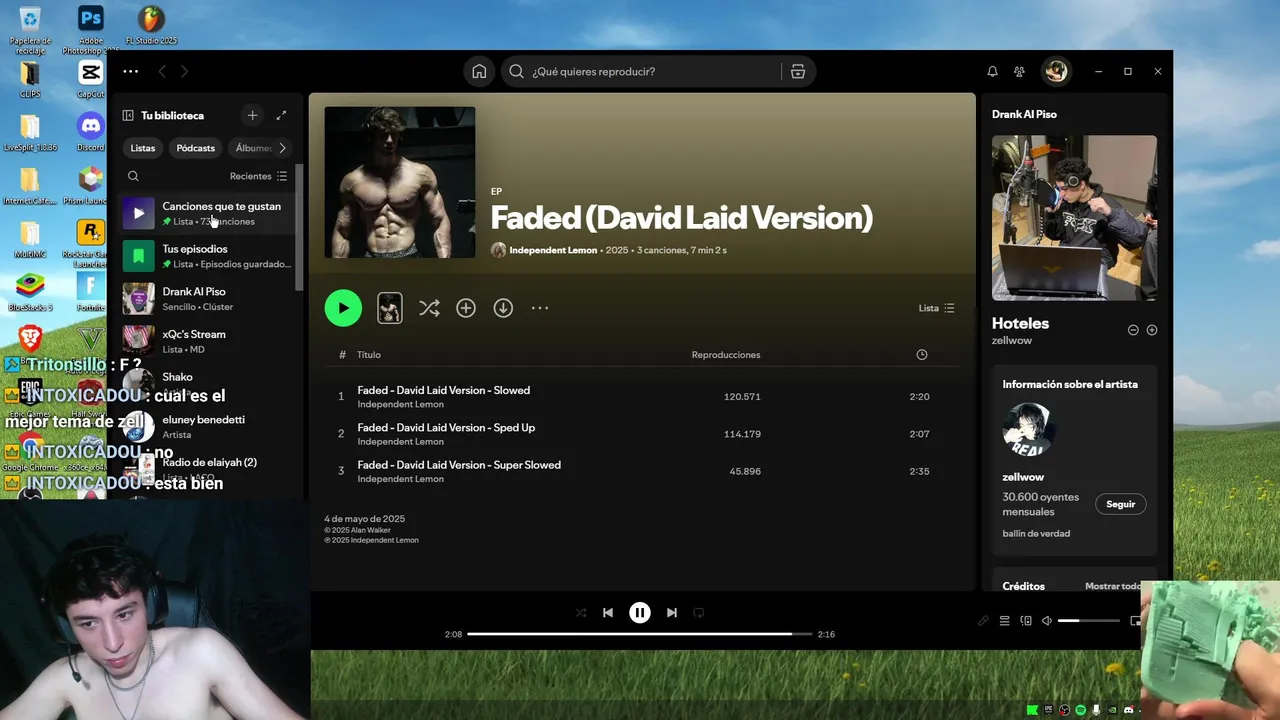Seek in the song progress bar
The height and width of the screenshot is (720, 1280).
[640, 634]
